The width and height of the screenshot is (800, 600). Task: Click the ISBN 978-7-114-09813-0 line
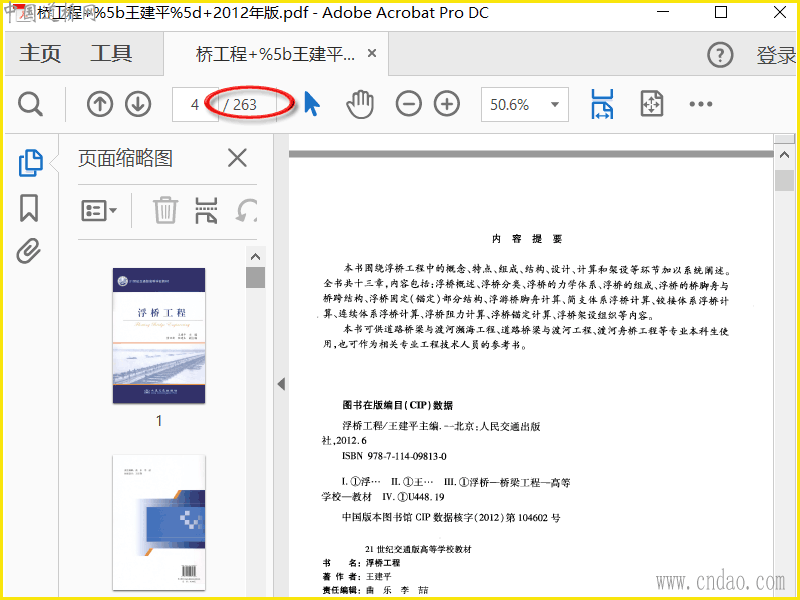pyautogui.click(x=394, y=456)
